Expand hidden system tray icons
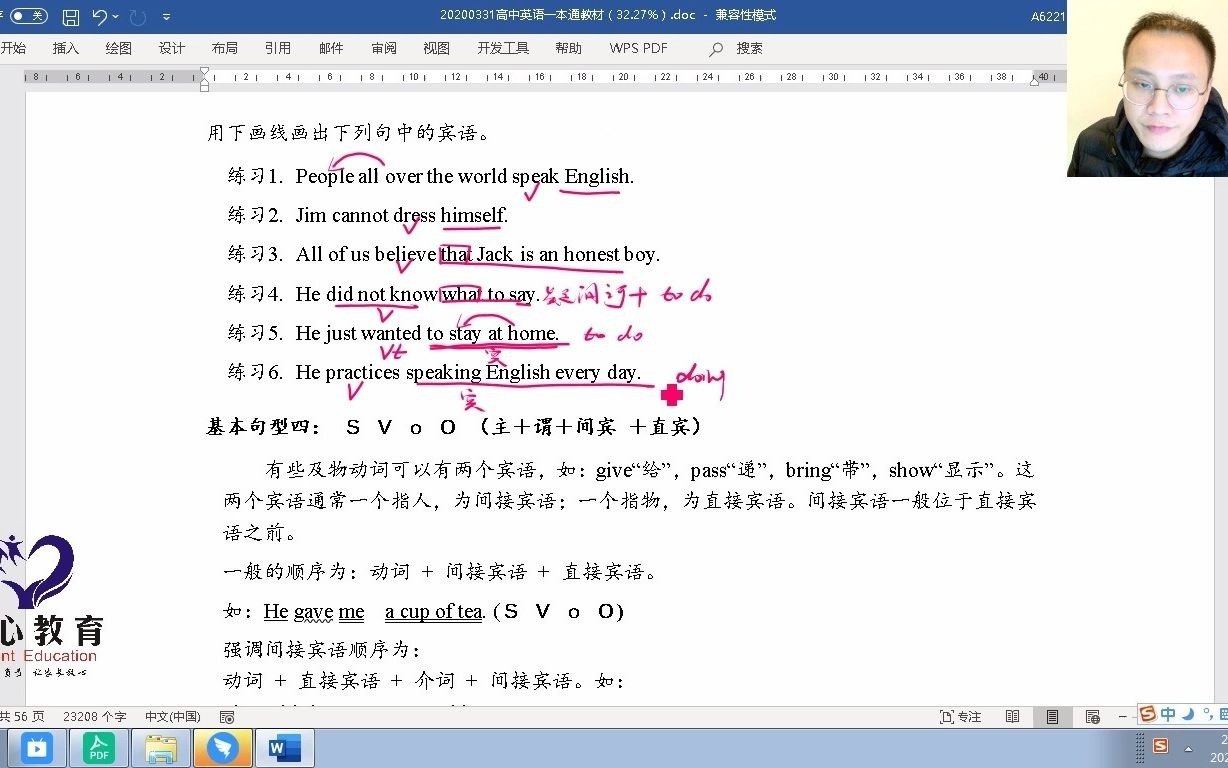 pos(1188,748)
